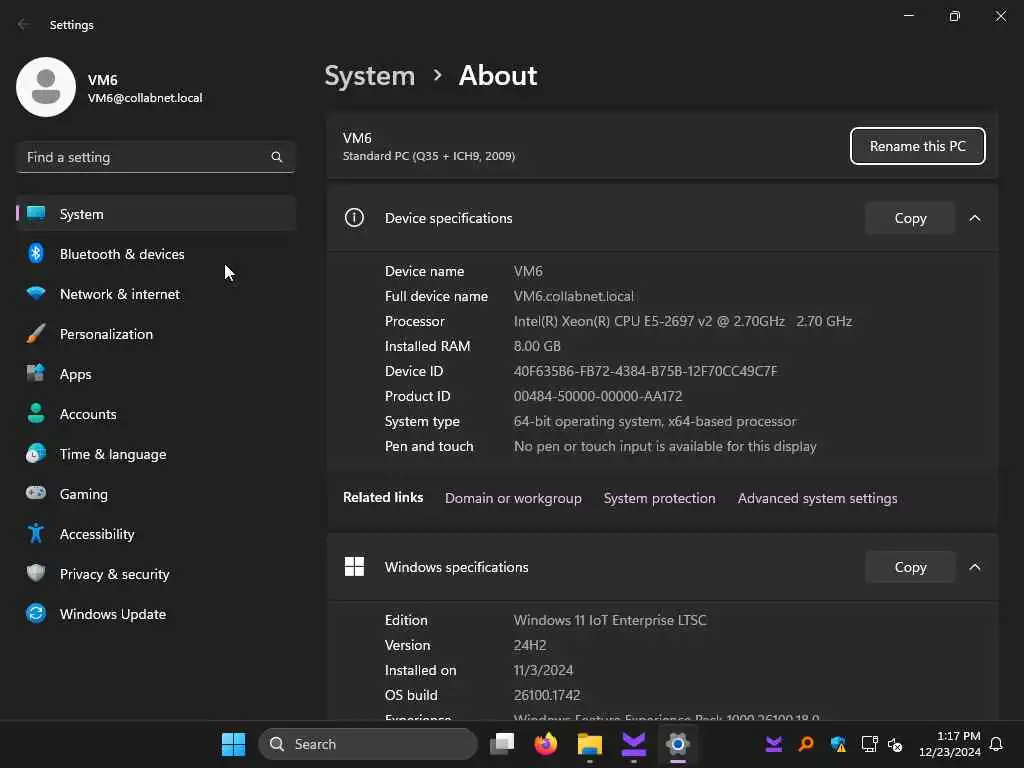This screenshot has width=1024, height=768.
Task: Click the Personalization paintbrush icon
Action: coord(36,333)
